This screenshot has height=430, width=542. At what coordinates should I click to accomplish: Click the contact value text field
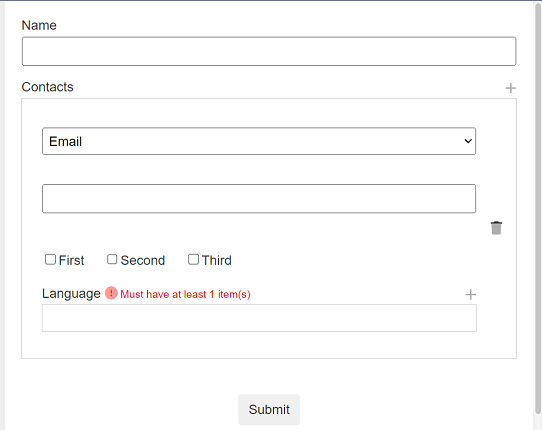(x=259, y=198)
